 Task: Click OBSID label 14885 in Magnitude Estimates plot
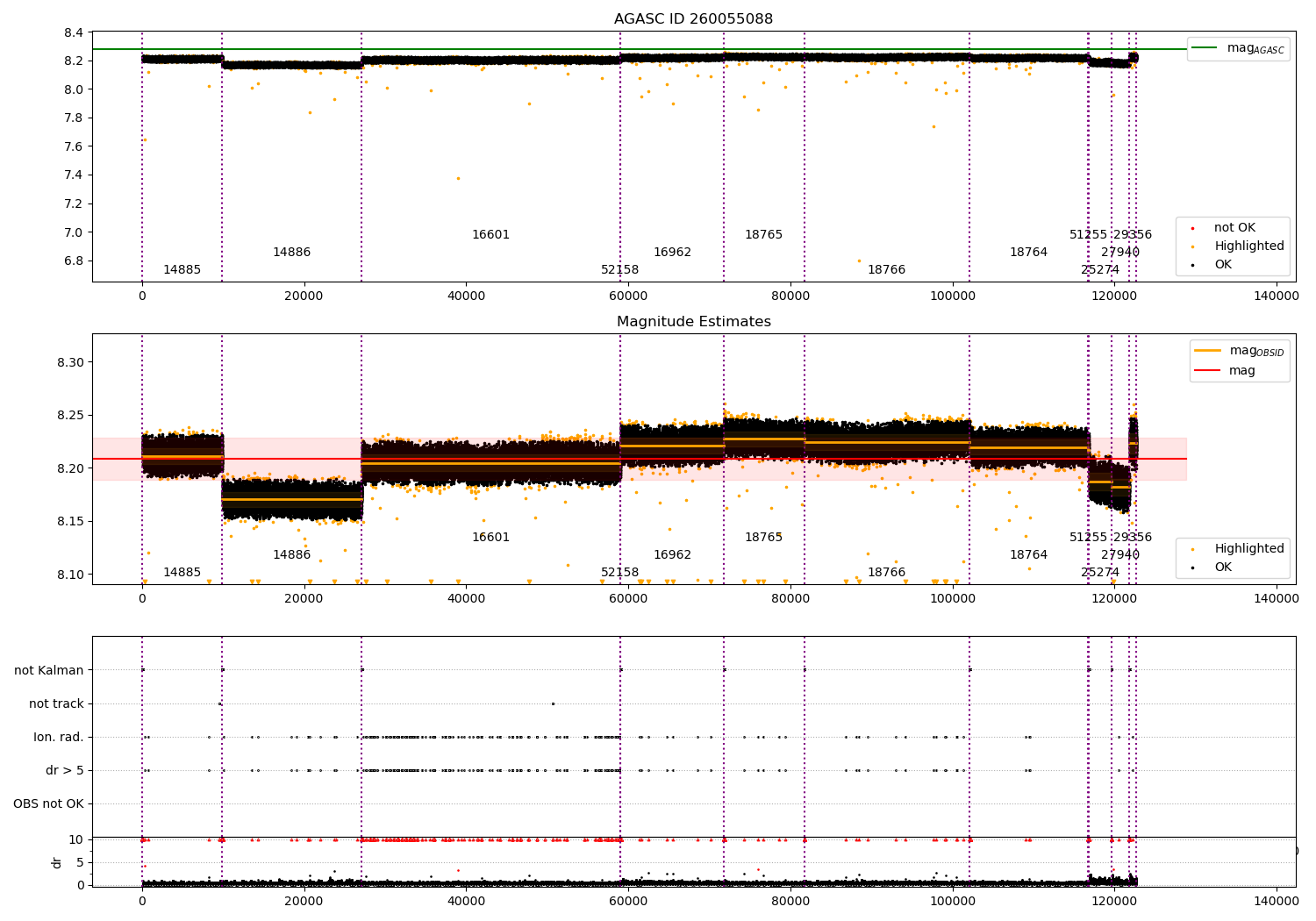click(x=182, y=573)
